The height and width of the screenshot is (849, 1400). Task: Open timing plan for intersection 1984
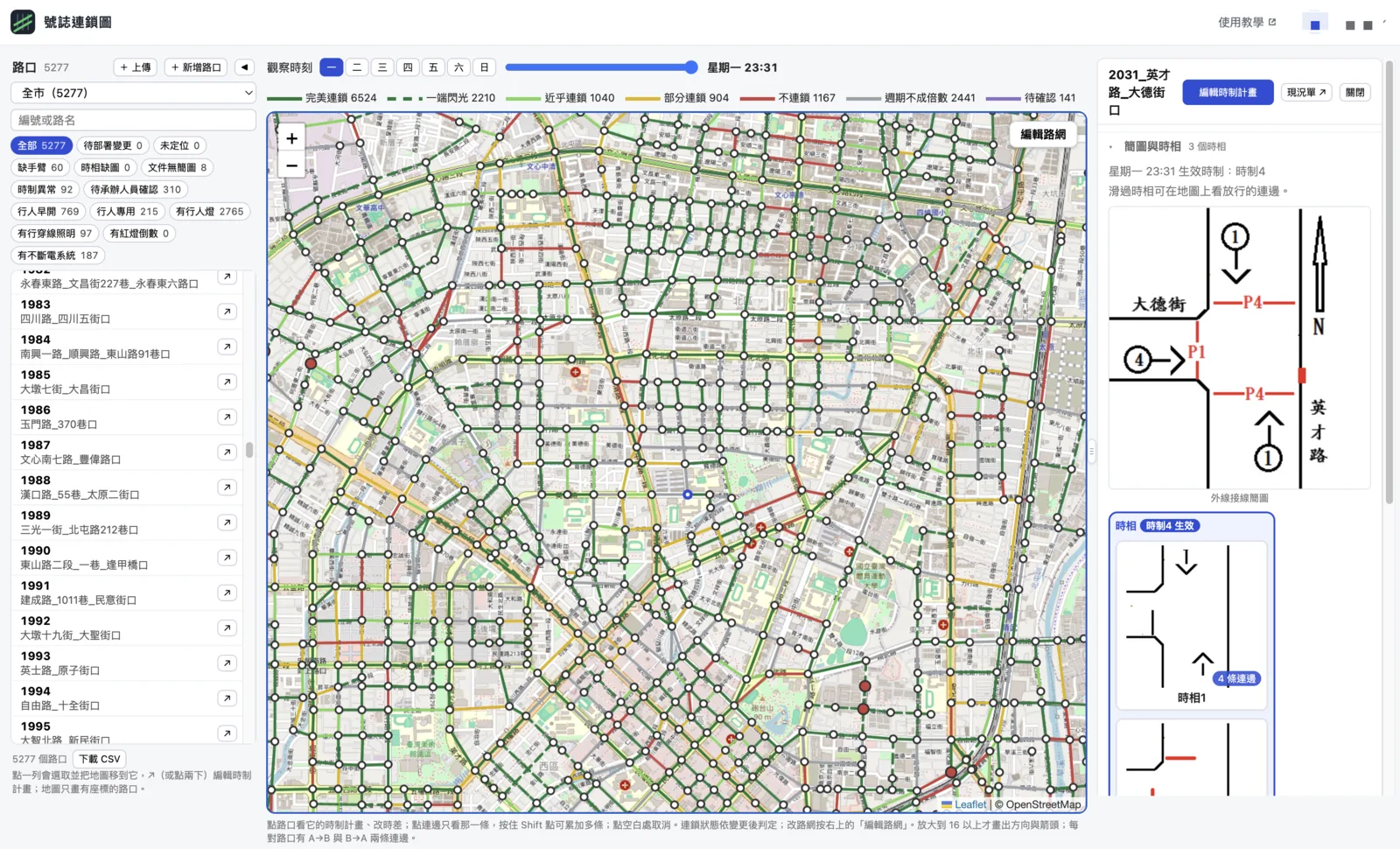click(x=227, y=347)
